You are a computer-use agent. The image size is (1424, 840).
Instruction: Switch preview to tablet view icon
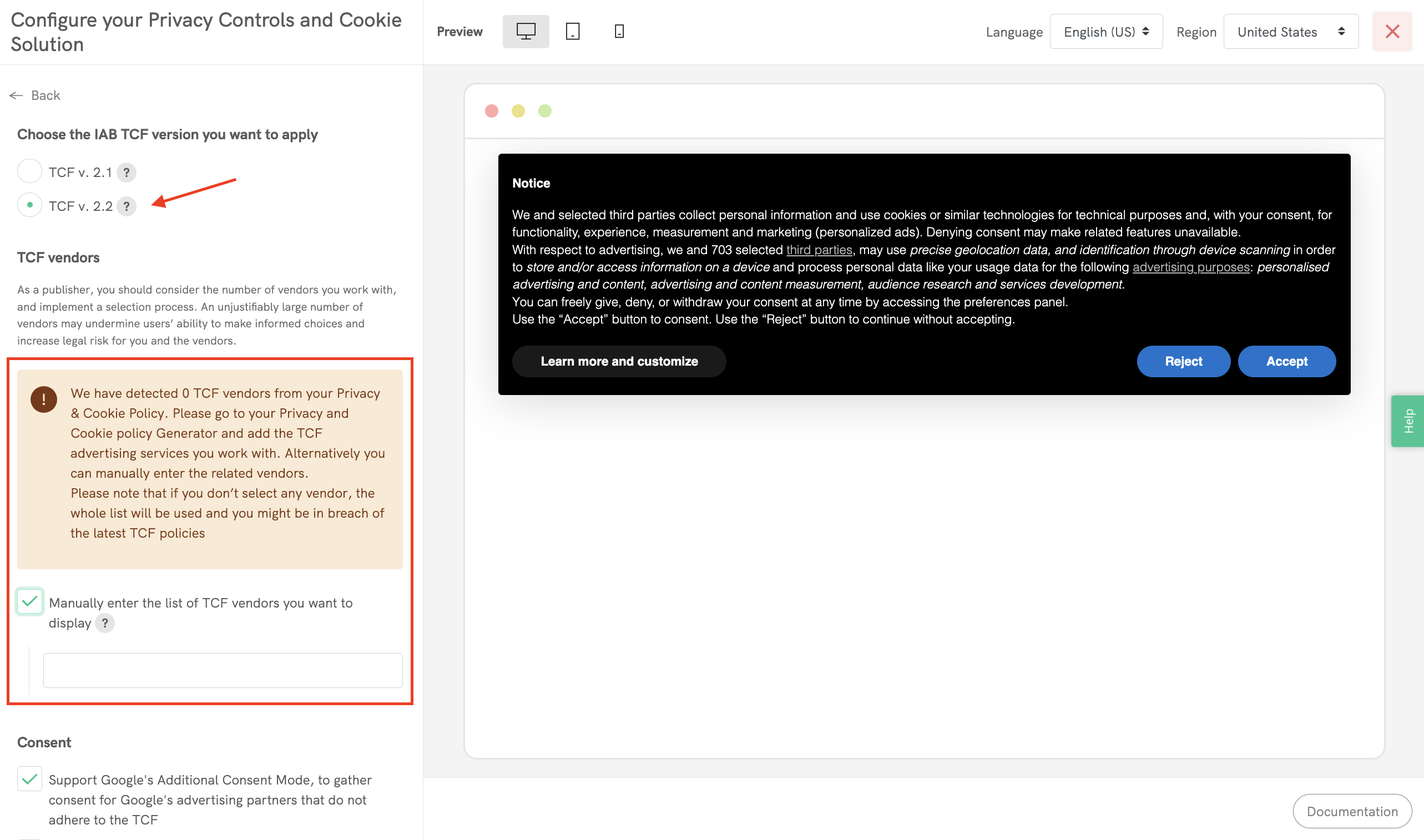click(572, 32)
